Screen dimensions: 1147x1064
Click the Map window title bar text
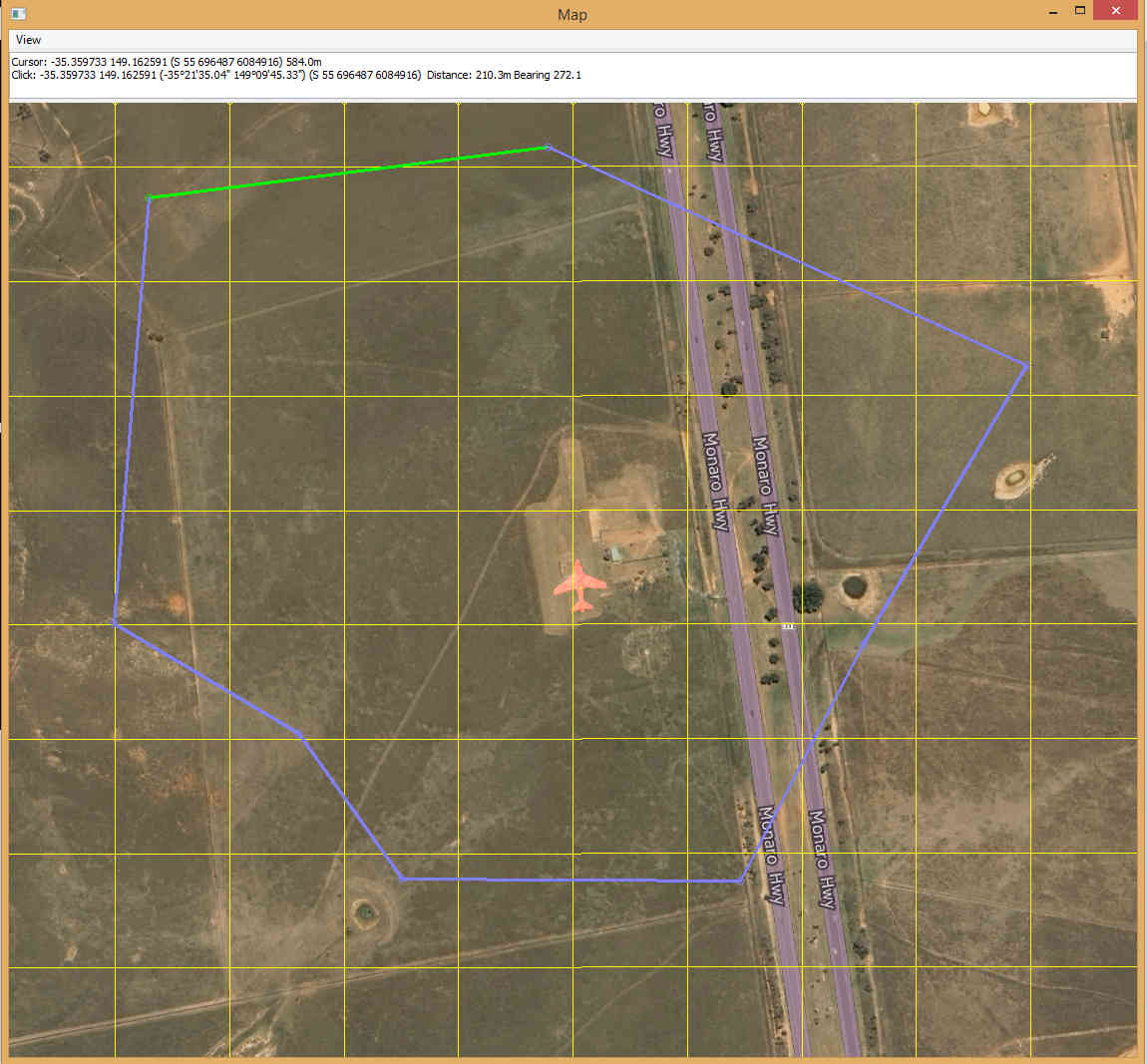(573, 14)
